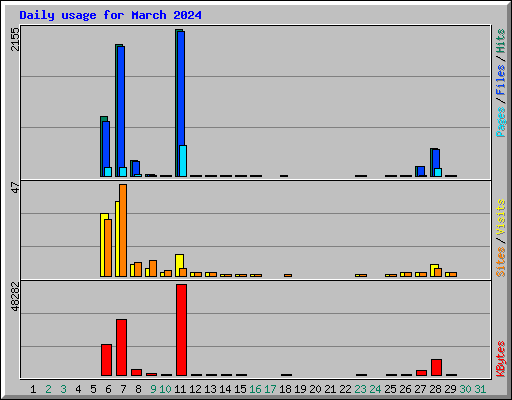Image resolution: width=512 pixels, height=400 pixels.
Task: Click the green day 2 axis label
Action: 48,389
